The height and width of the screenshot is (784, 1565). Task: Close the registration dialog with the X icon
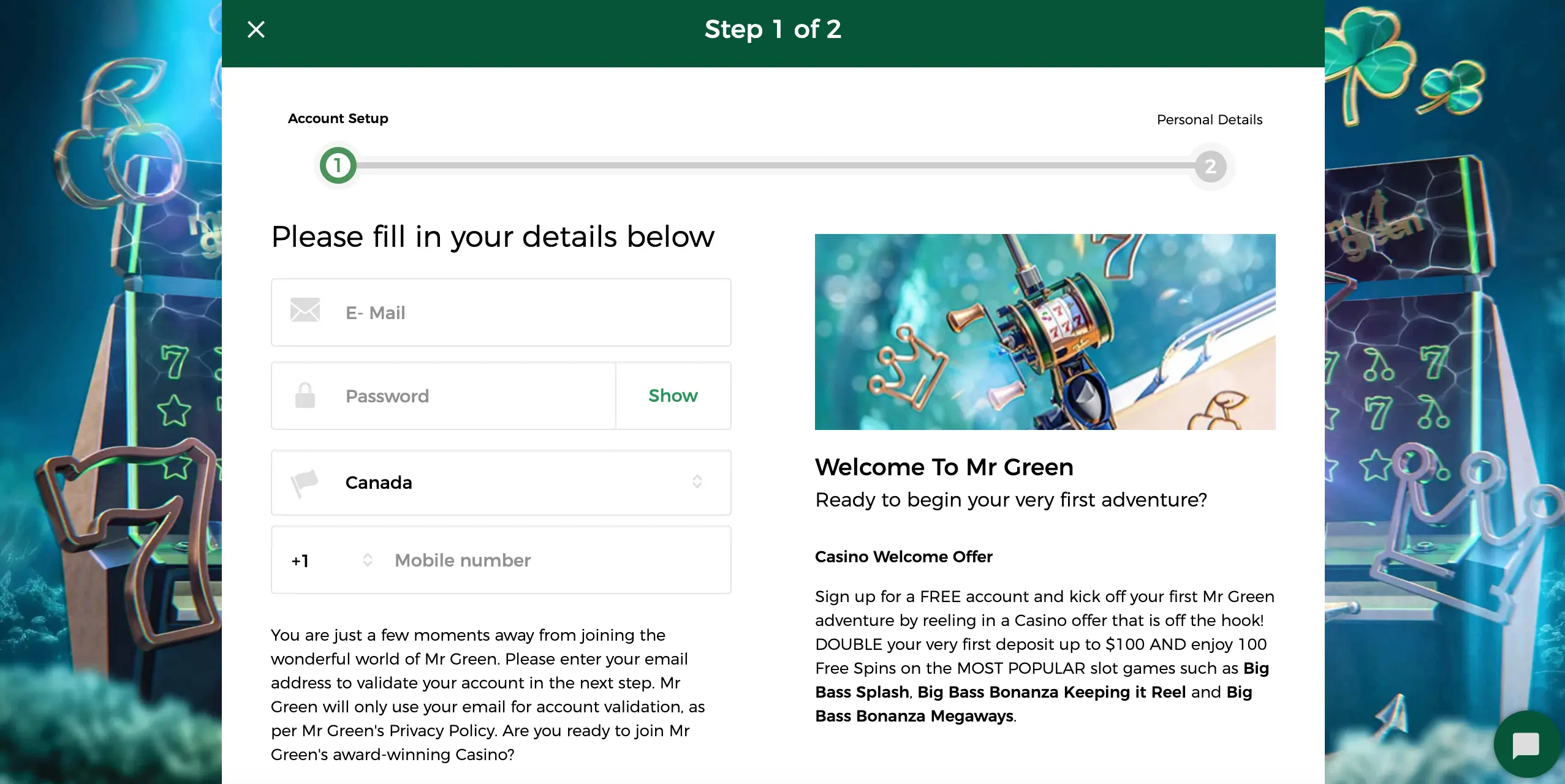pyautogui.click(x=256, y=29)
